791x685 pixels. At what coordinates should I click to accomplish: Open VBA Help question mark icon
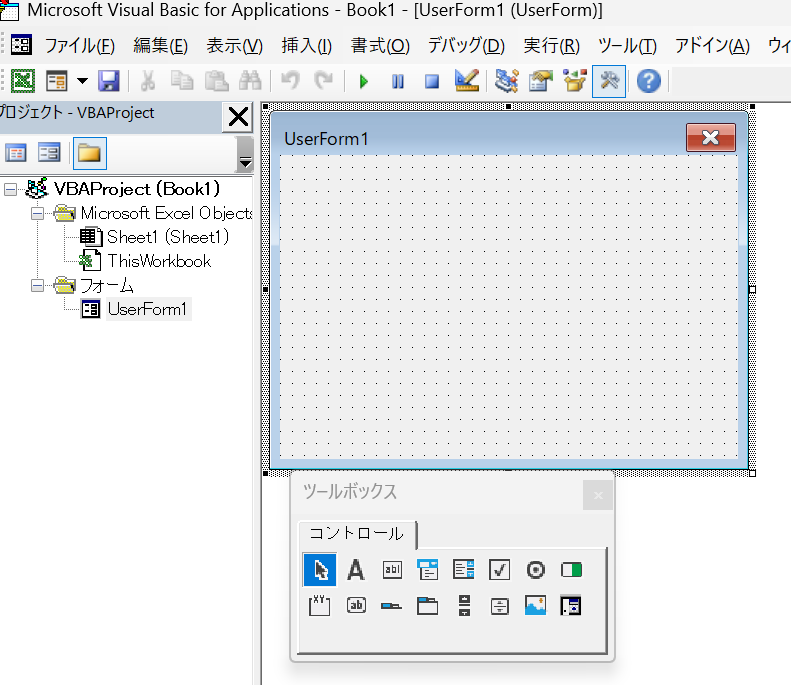[x=649, y=81]
